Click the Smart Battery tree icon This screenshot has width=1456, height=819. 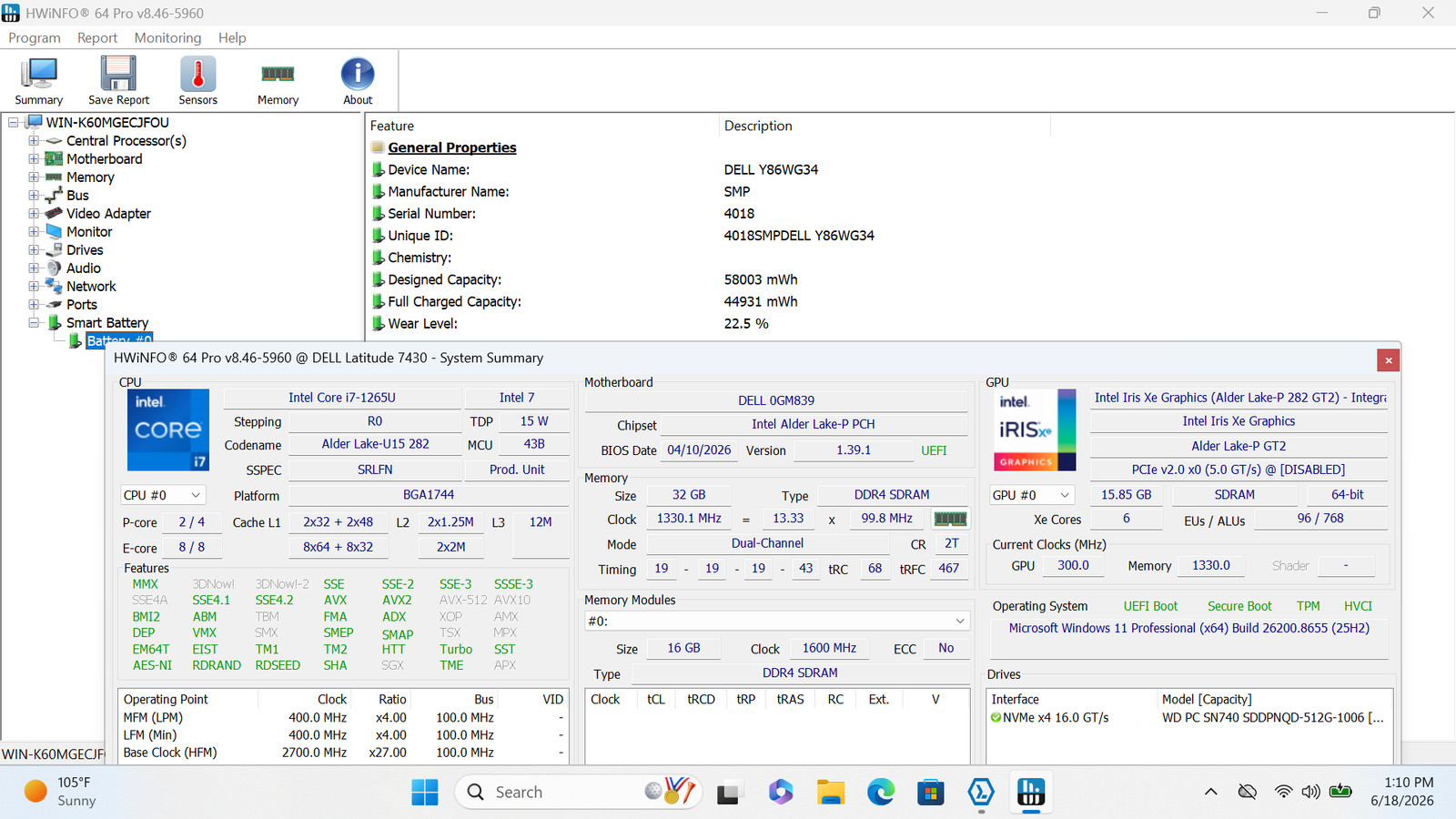55,323
